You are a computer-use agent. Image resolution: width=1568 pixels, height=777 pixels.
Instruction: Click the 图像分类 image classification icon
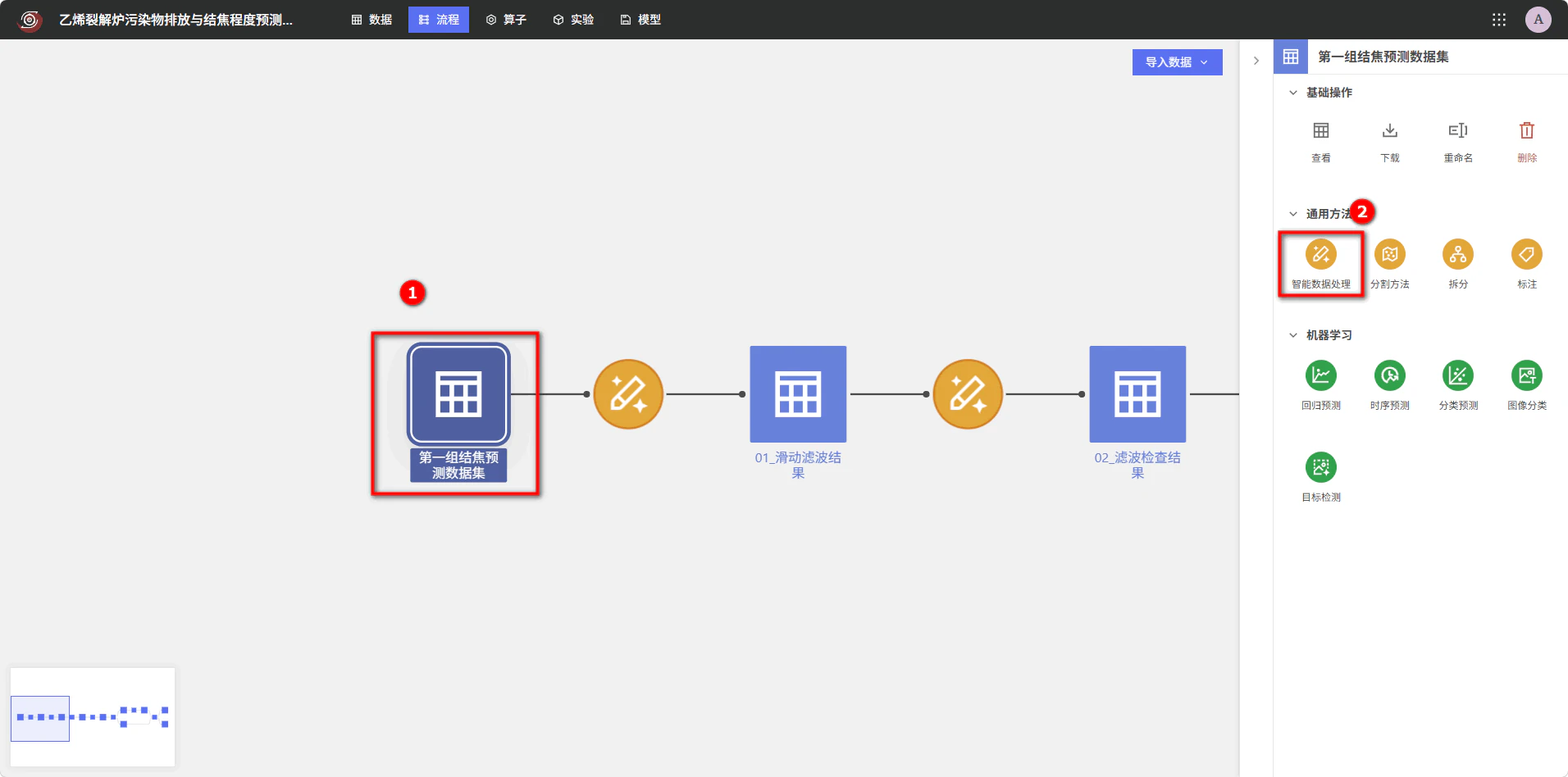click(1526, 375)
